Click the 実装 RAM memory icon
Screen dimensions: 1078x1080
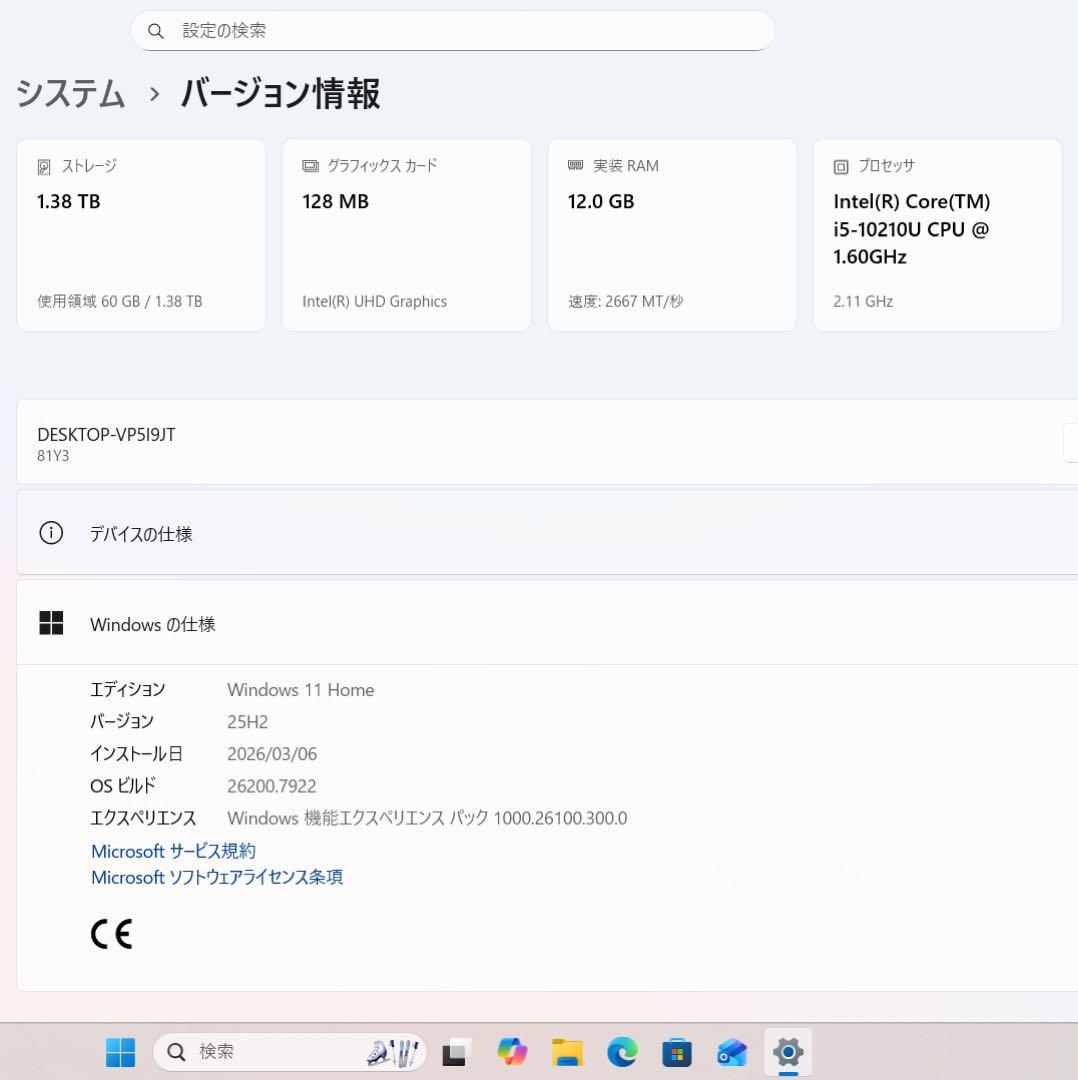575,165
